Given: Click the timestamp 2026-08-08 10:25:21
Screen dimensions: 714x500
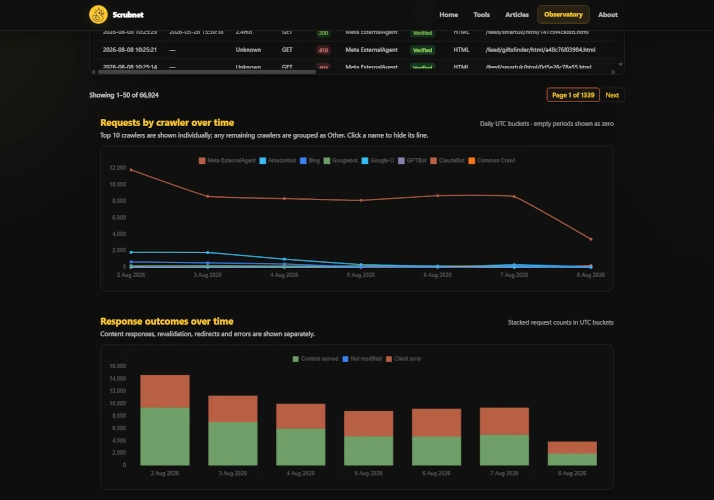Looking at the screenshot, I should [130, 50].
